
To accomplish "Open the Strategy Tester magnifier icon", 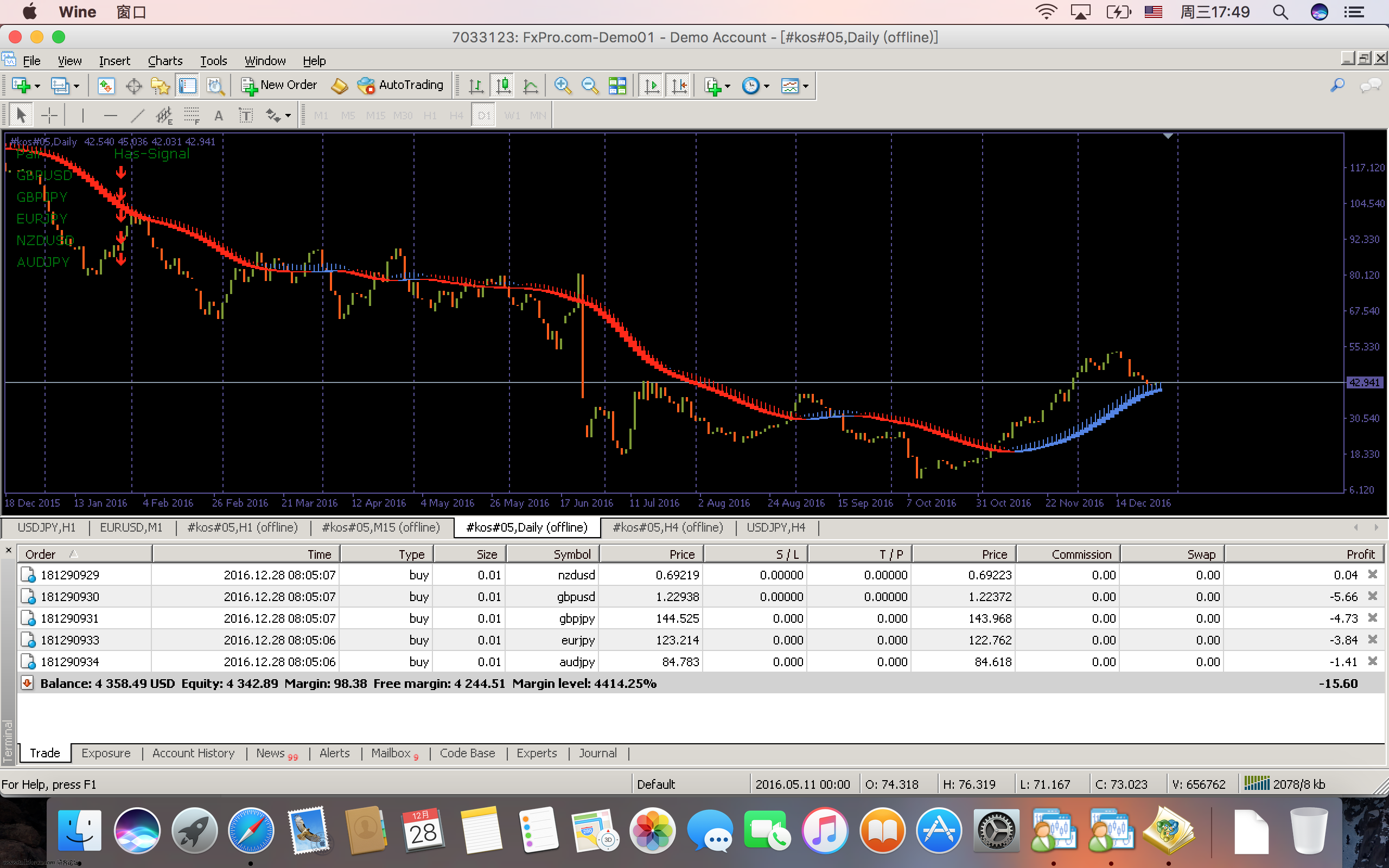I will coord(215,86).
